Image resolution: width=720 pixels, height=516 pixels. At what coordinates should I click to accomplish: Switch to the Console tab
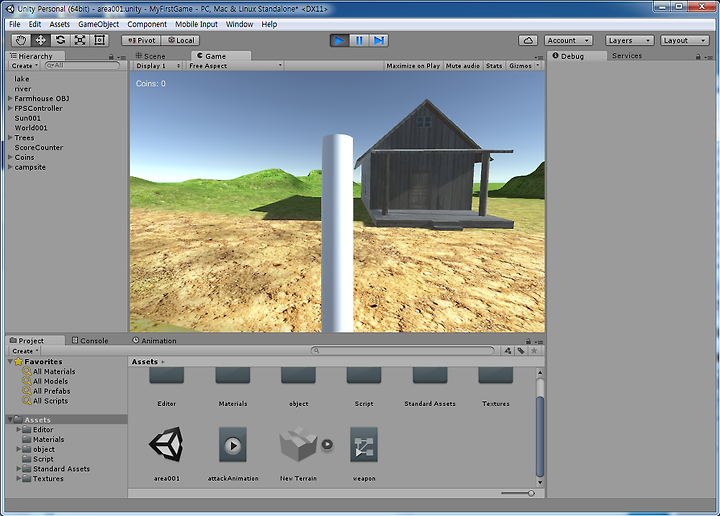point(90,341)
